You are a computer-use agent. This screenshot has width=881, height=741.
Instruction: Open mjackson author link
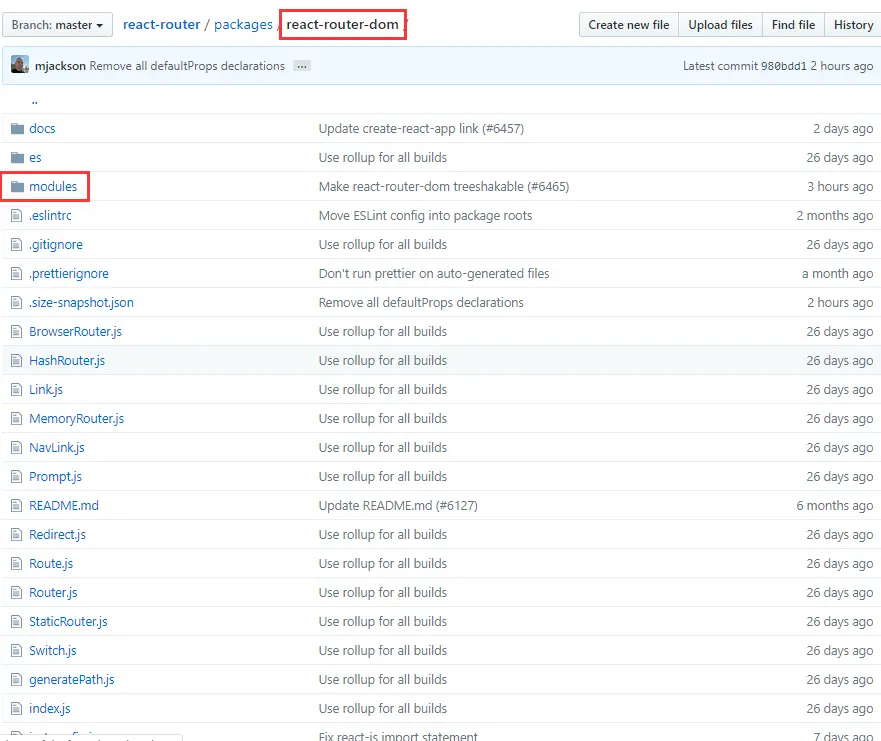click(60, 66)
